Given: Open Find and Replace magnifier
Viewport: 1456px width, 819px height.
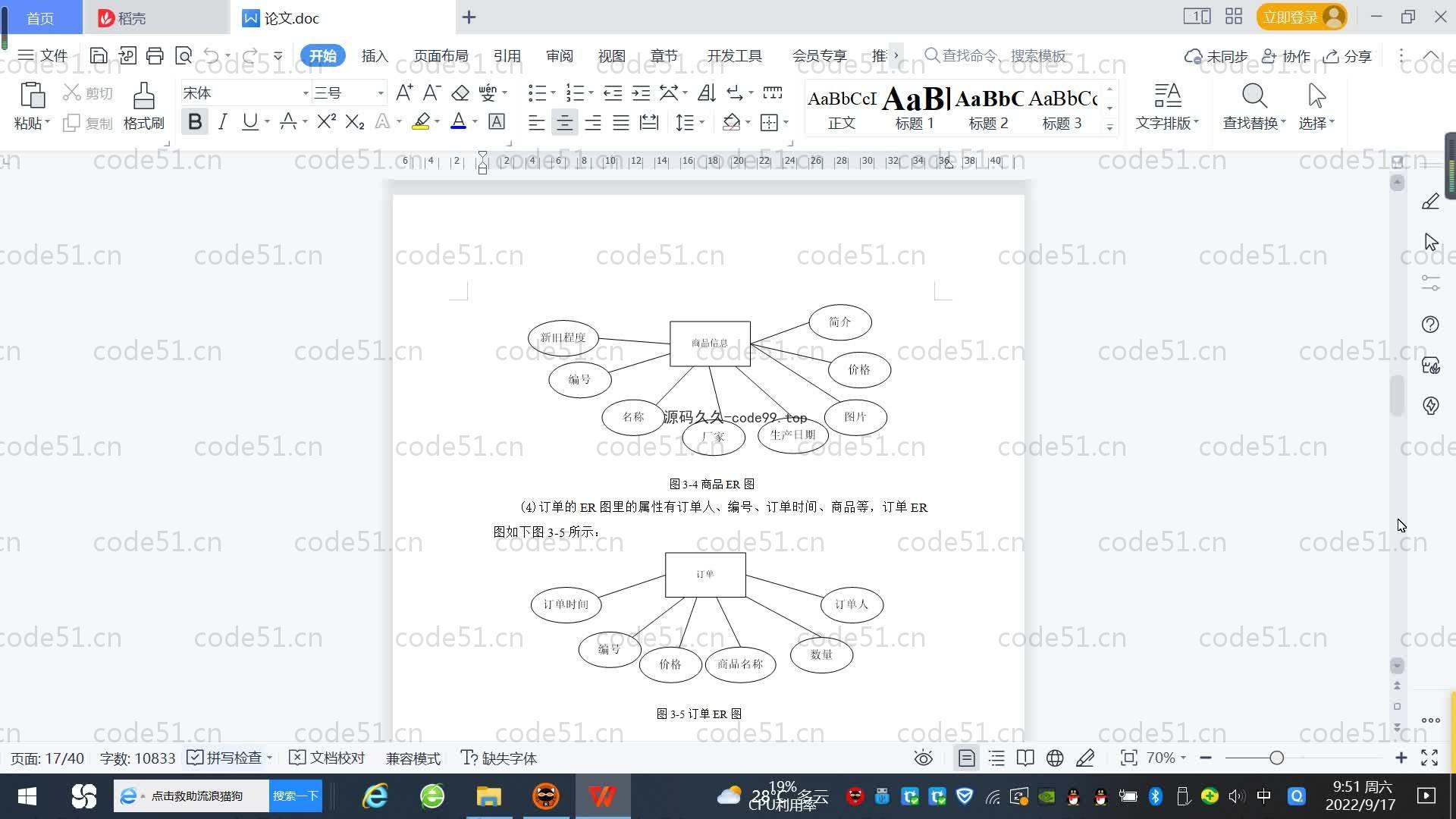Looking at the screenshot, I should point(1254,96).
